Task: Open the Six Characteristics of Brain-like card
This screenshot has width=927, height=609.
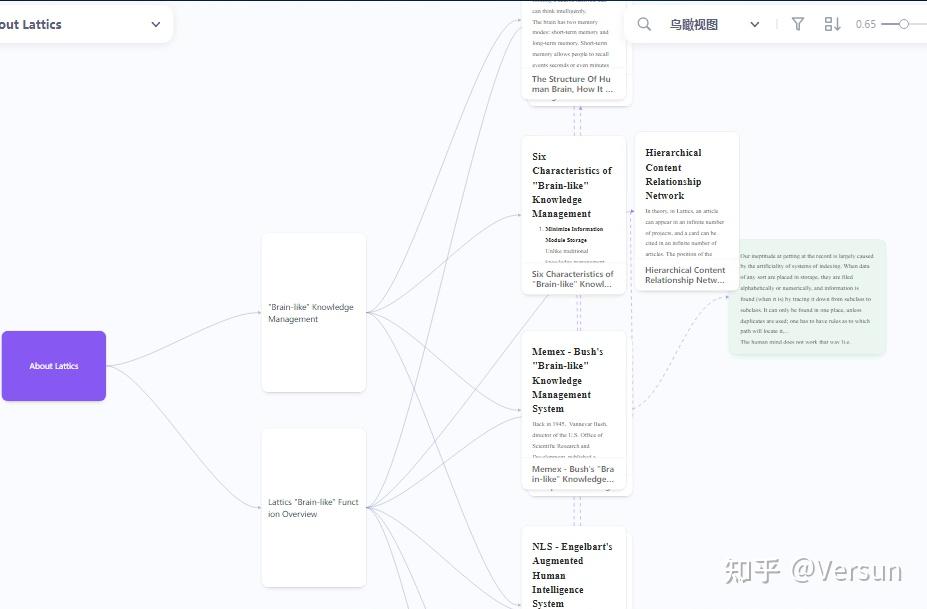Action: (573, 215)
